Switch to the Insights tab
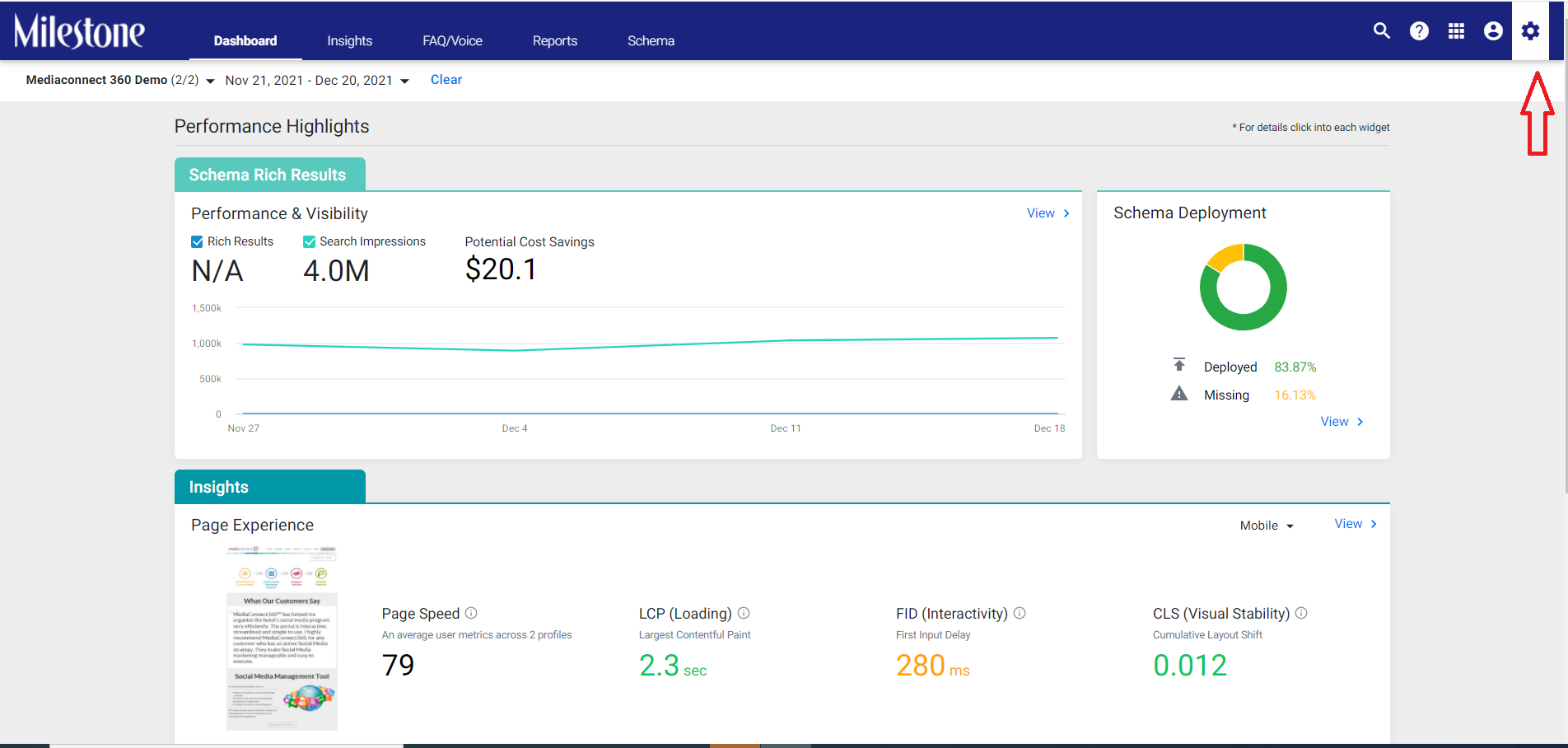Viewport: 1568px width, 748px height. tap(349, 40)
